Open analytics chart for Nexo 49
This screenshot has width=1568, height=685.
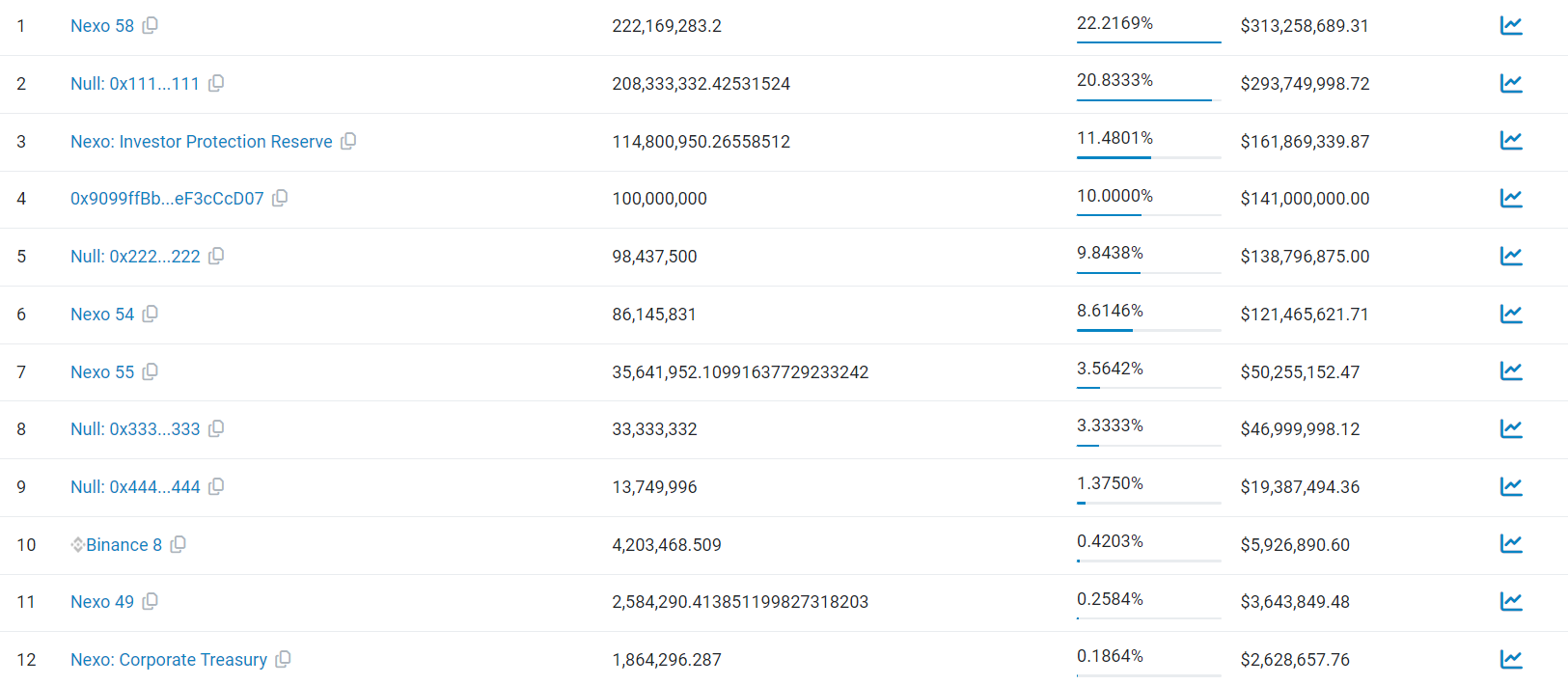pos(1511,601)
